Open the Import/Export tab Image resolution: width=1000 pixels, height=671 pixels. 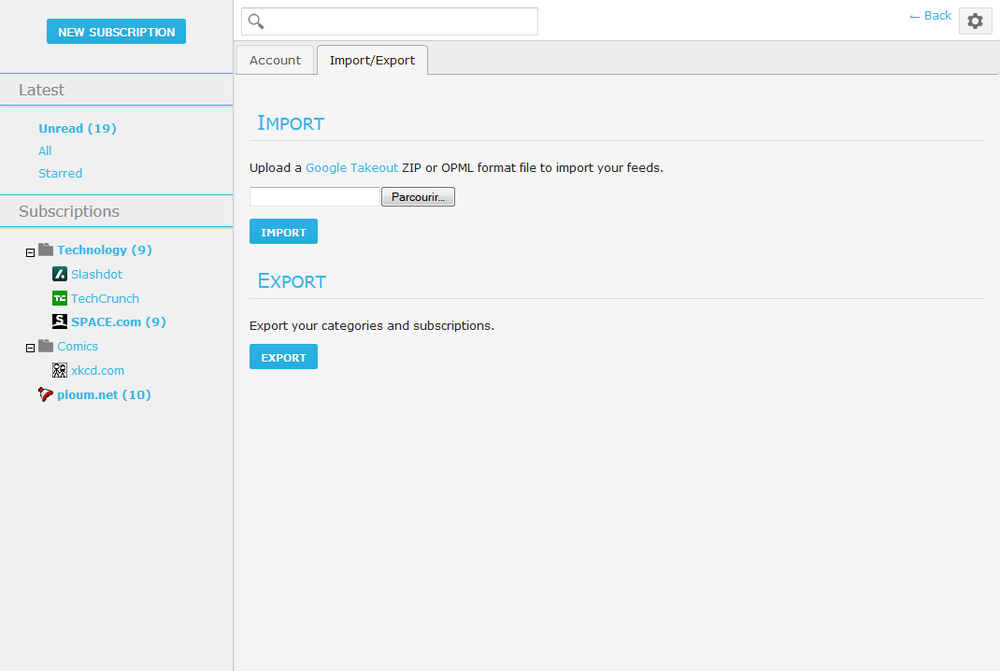[372, 60]
